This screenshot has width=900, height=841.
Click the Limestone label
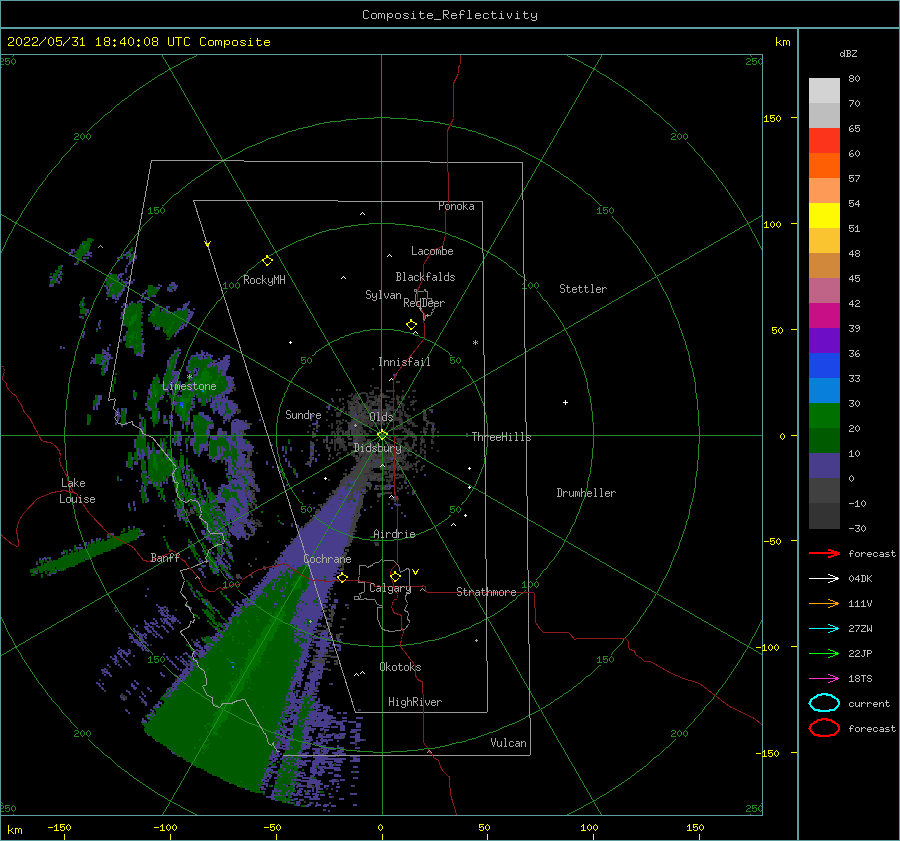(189, 386)
